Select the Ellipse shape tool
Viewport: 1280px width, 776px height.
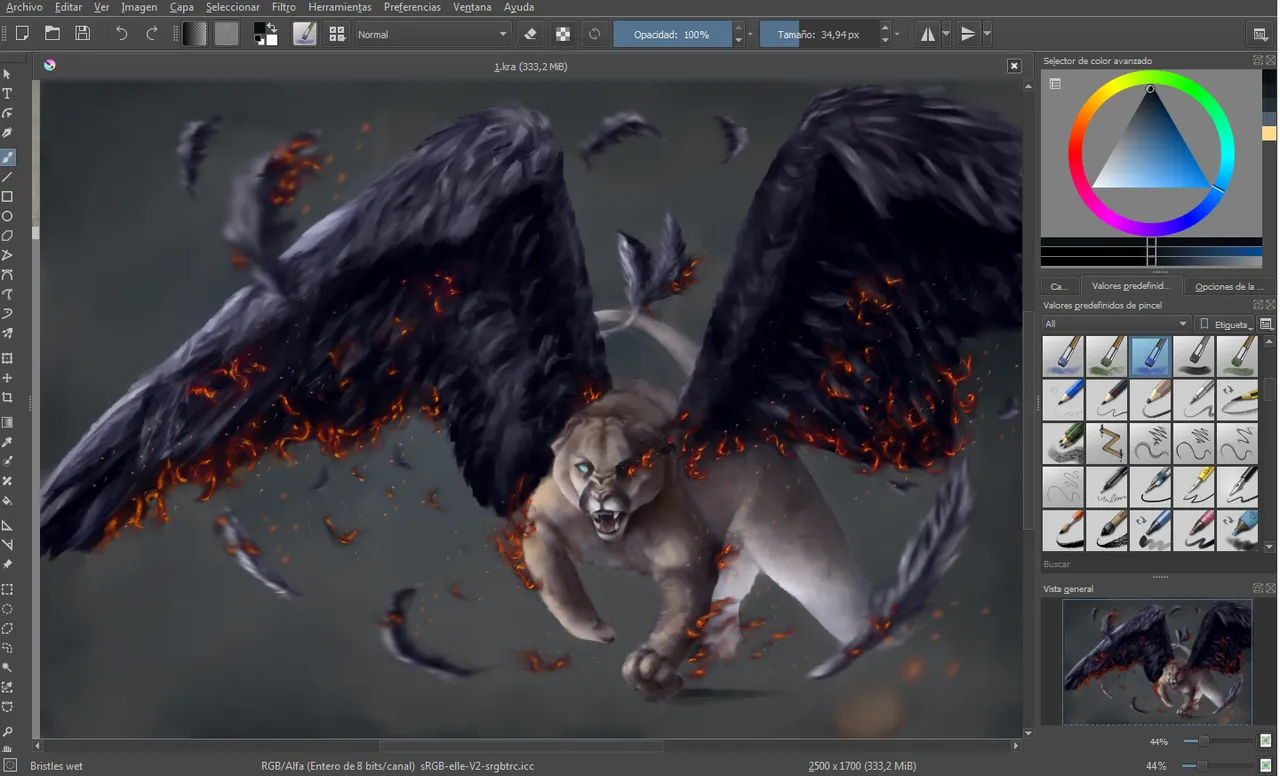point(7,216)
